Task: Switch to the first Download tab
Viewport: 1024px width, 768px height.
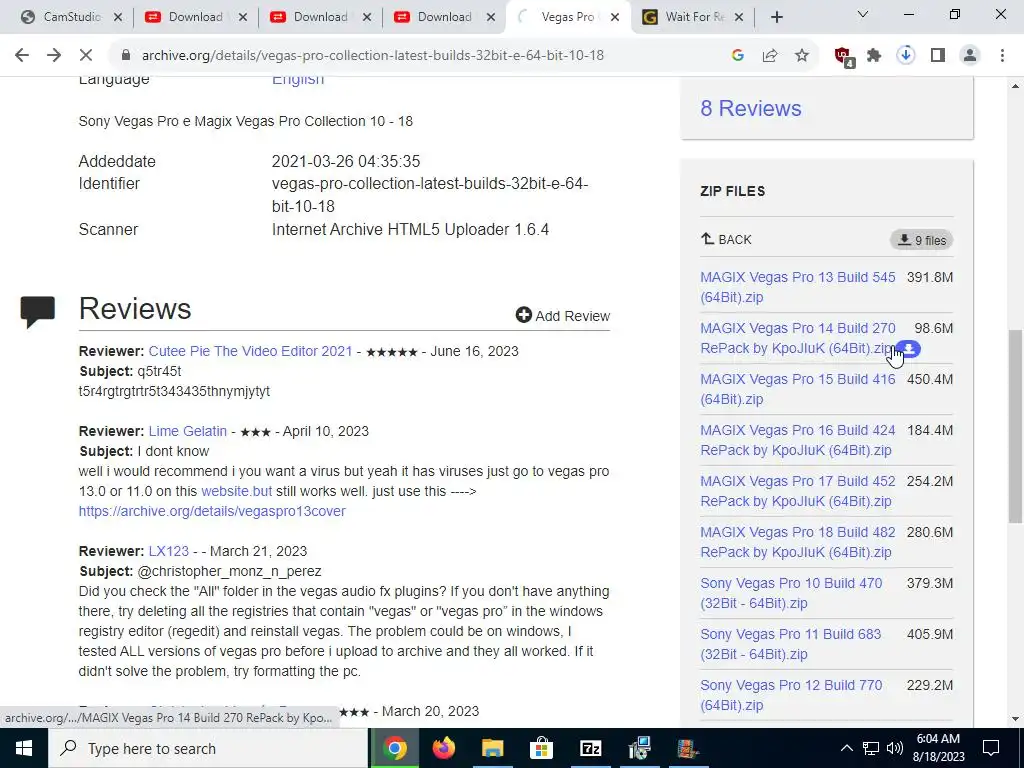Action: coord(196,17)
